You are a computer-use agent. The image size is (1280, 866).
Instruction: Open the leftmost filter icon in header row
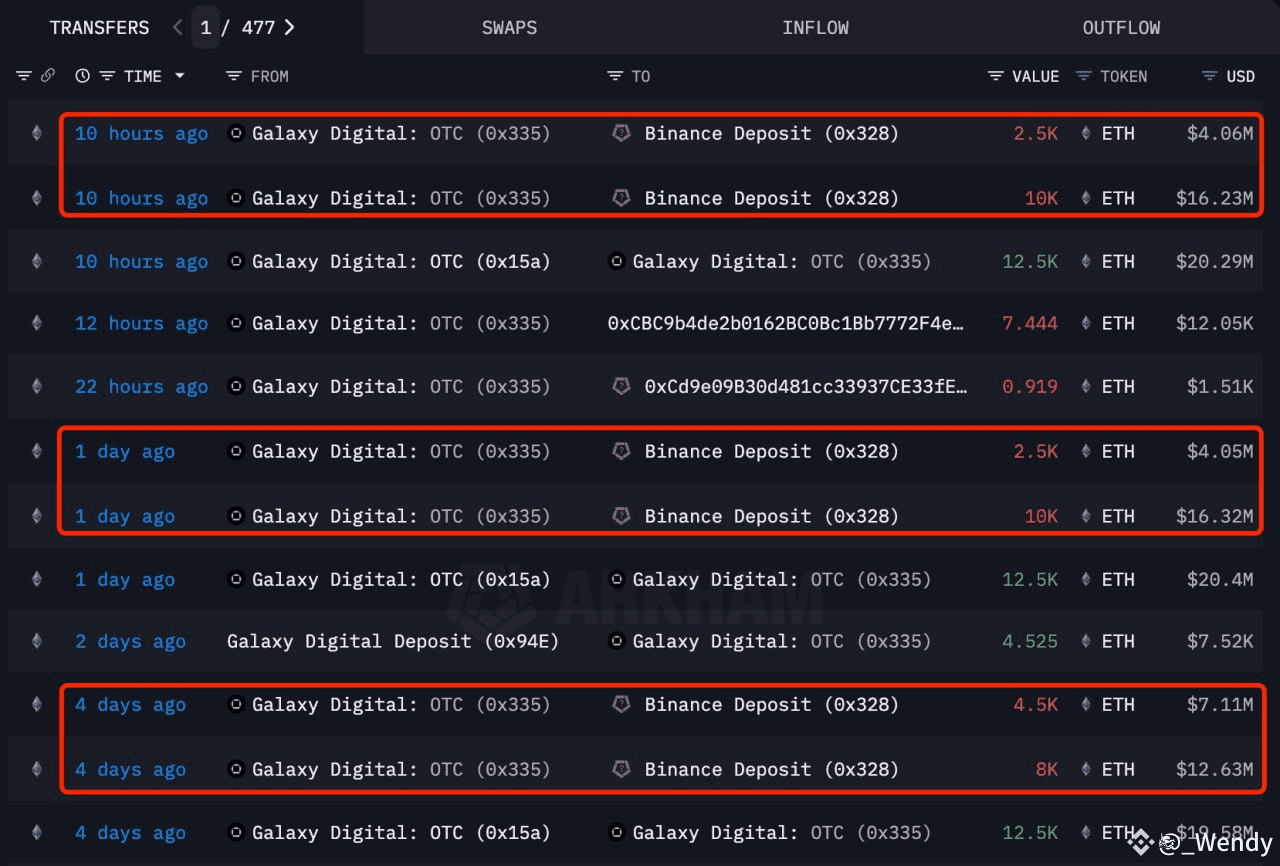pos(23,75)
